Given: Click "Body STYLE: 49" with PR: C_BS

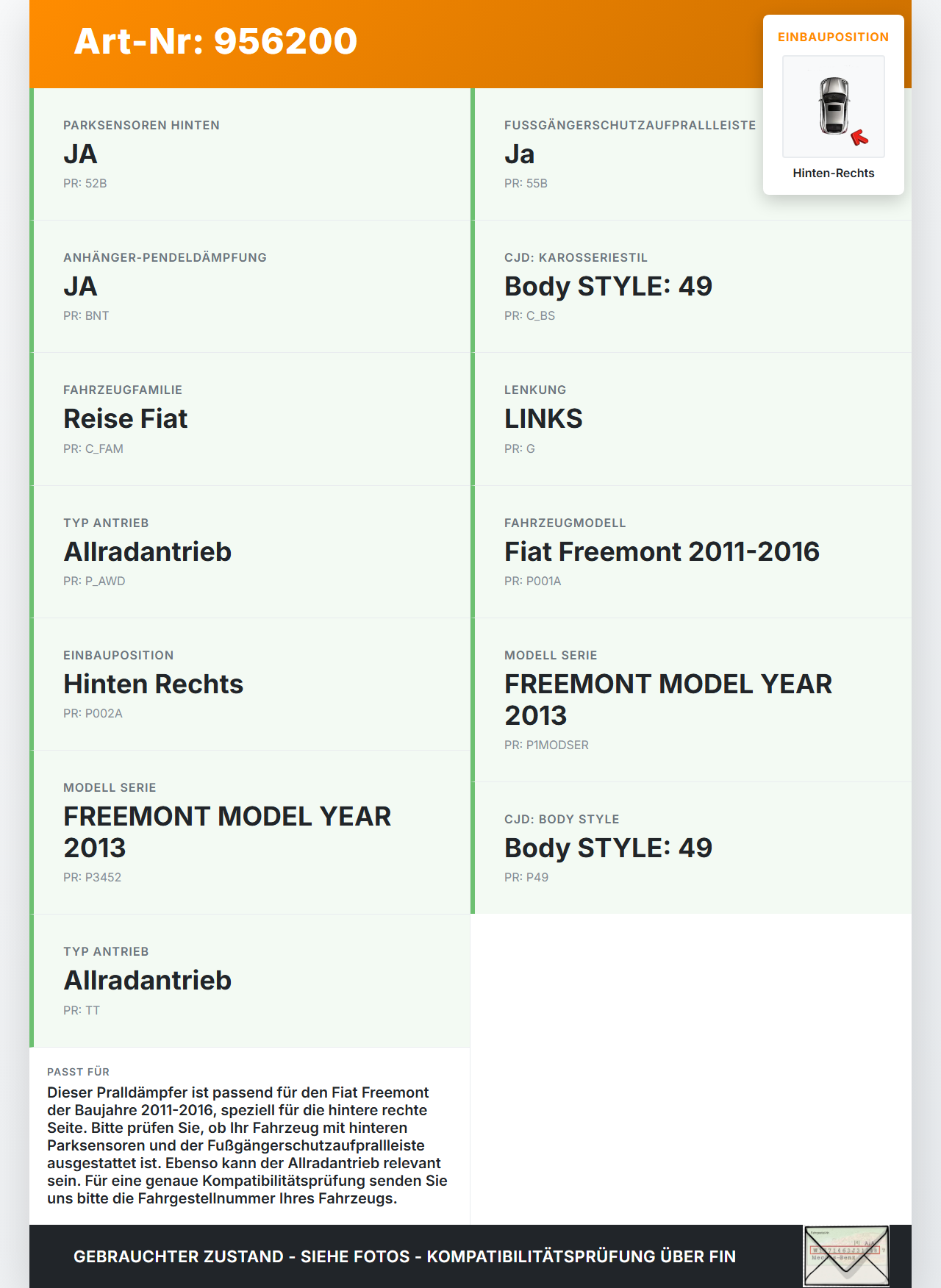Looking at the screenshot, I should click(x=608, y=287).
